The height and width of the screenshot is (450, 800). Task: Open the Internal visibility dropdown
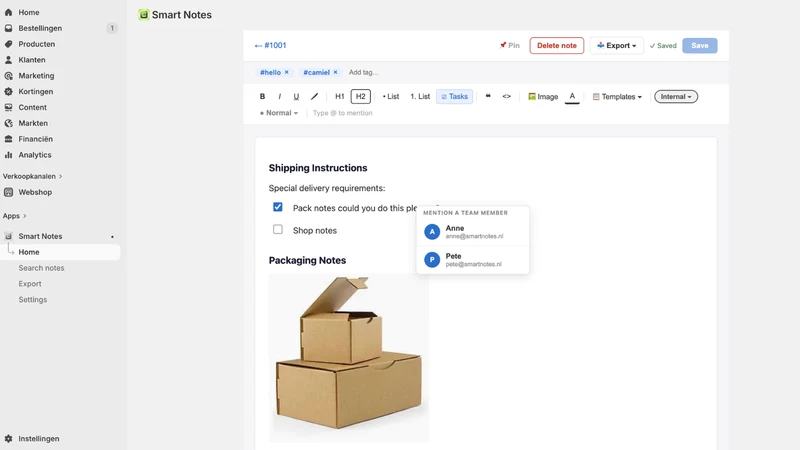point(676,96)
